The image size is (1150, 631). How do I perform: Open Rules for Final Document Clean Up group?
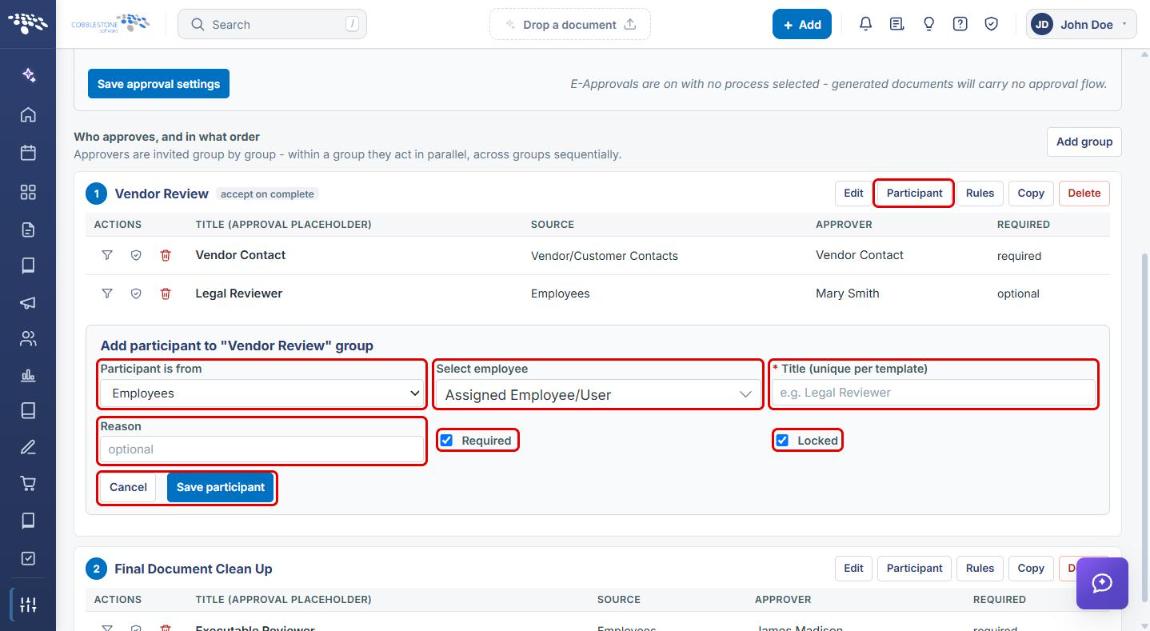(x=979, y=568)
